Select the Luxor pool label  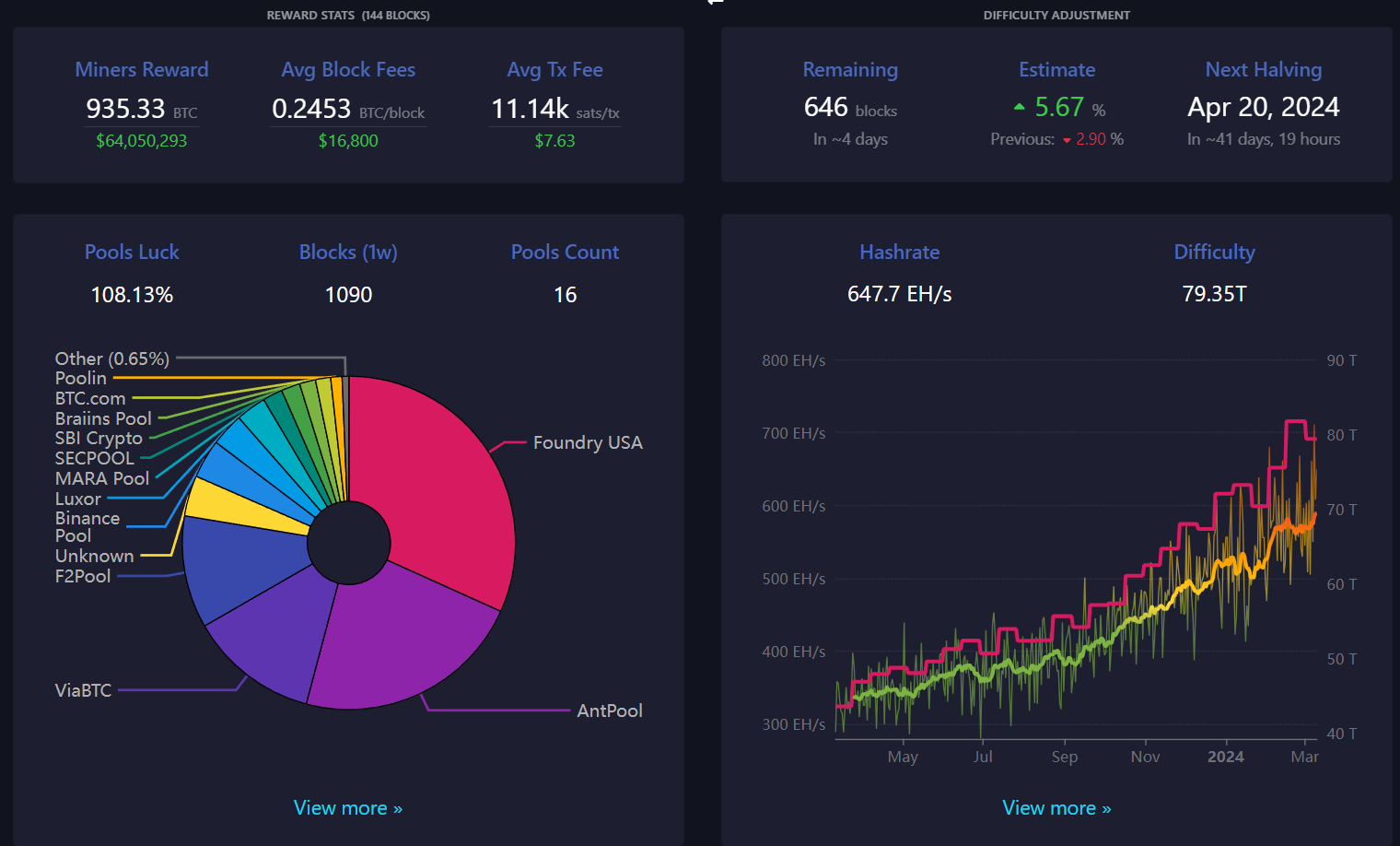(78, 499)
